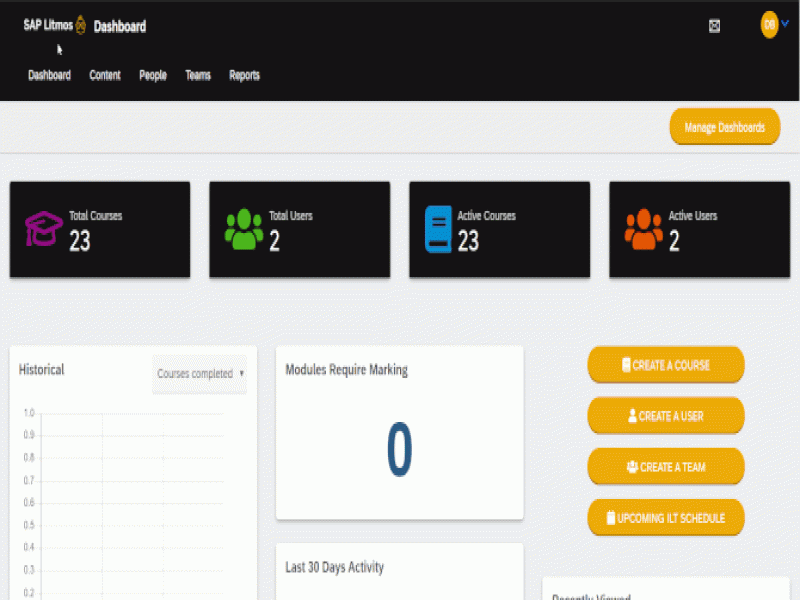Select the Content menu item

(x=104, y=75)
